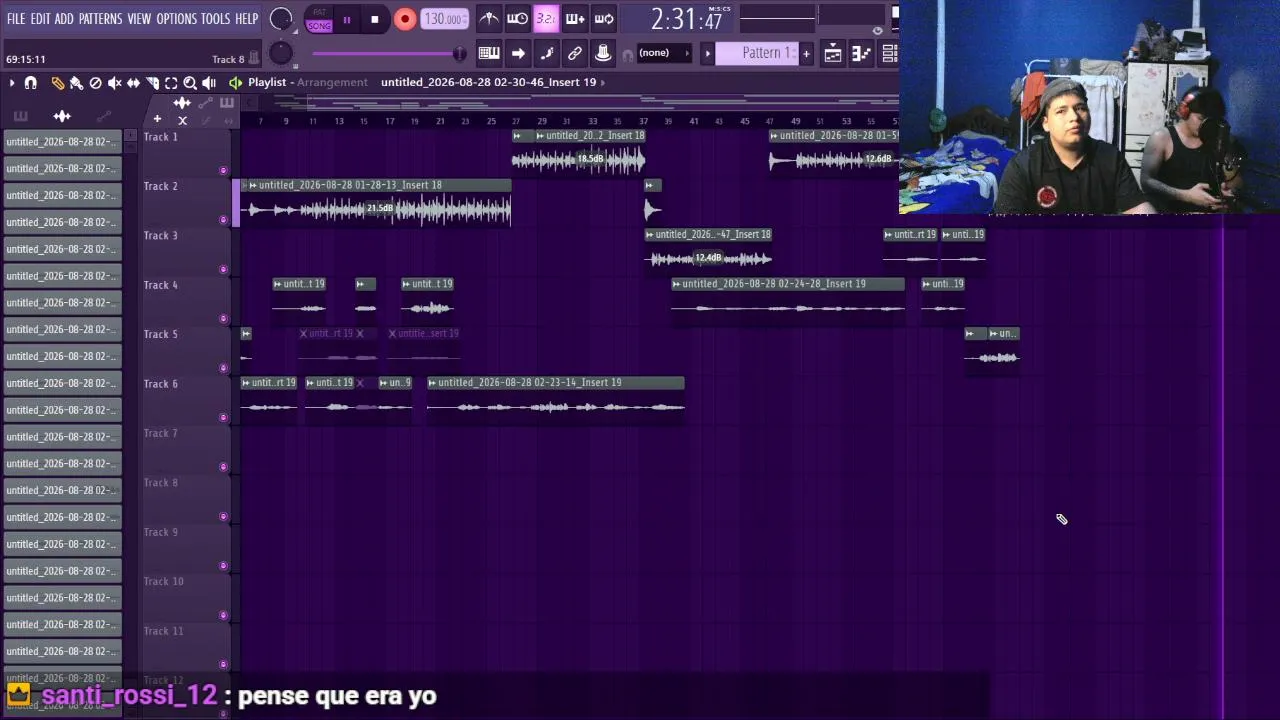Select the Draw pencil tool

(x=57, y=83)
